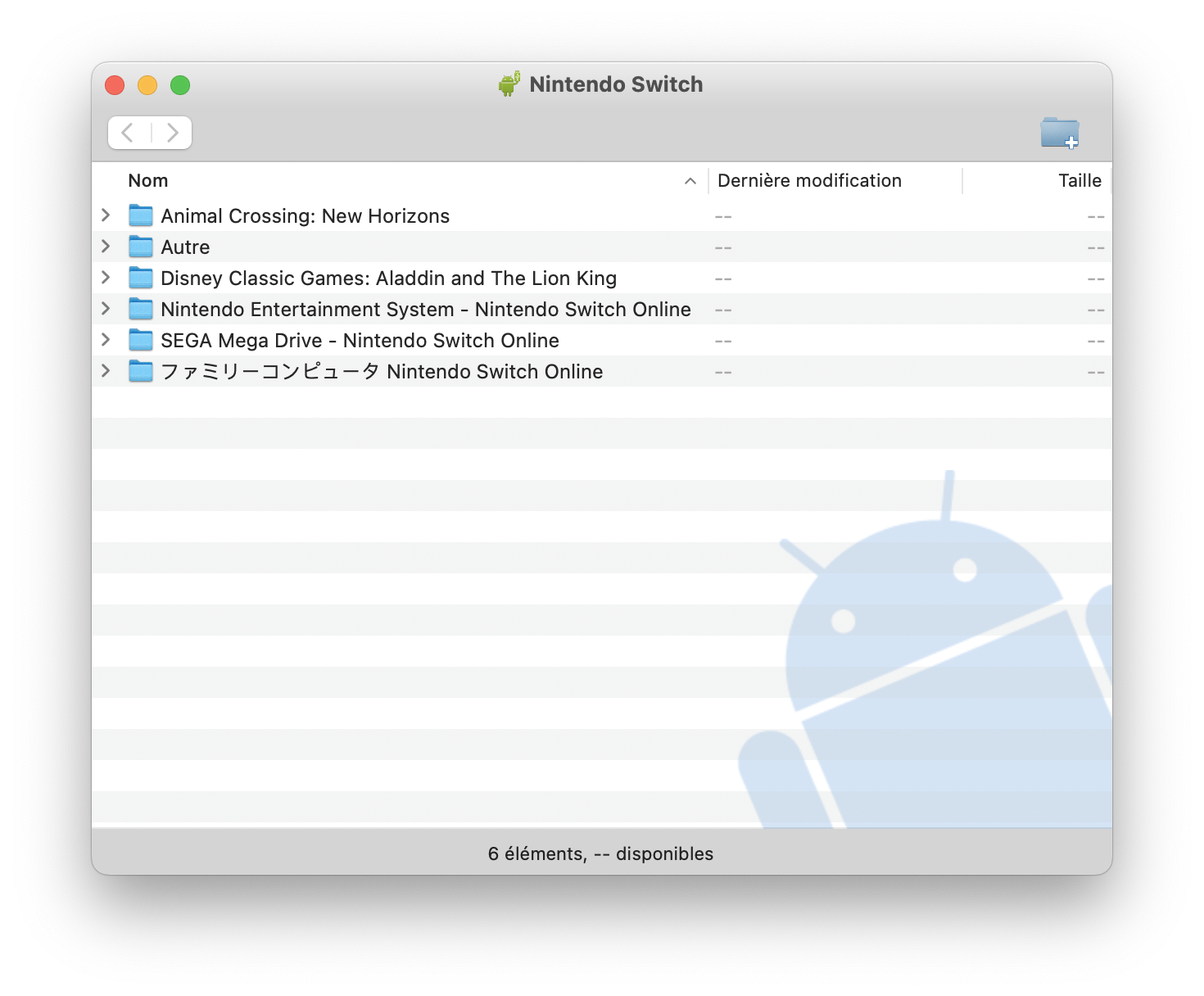Expand Animal Crossing: New Horizons folder
The height and width of the screenshot is (996, 1204).
point(106,215)
